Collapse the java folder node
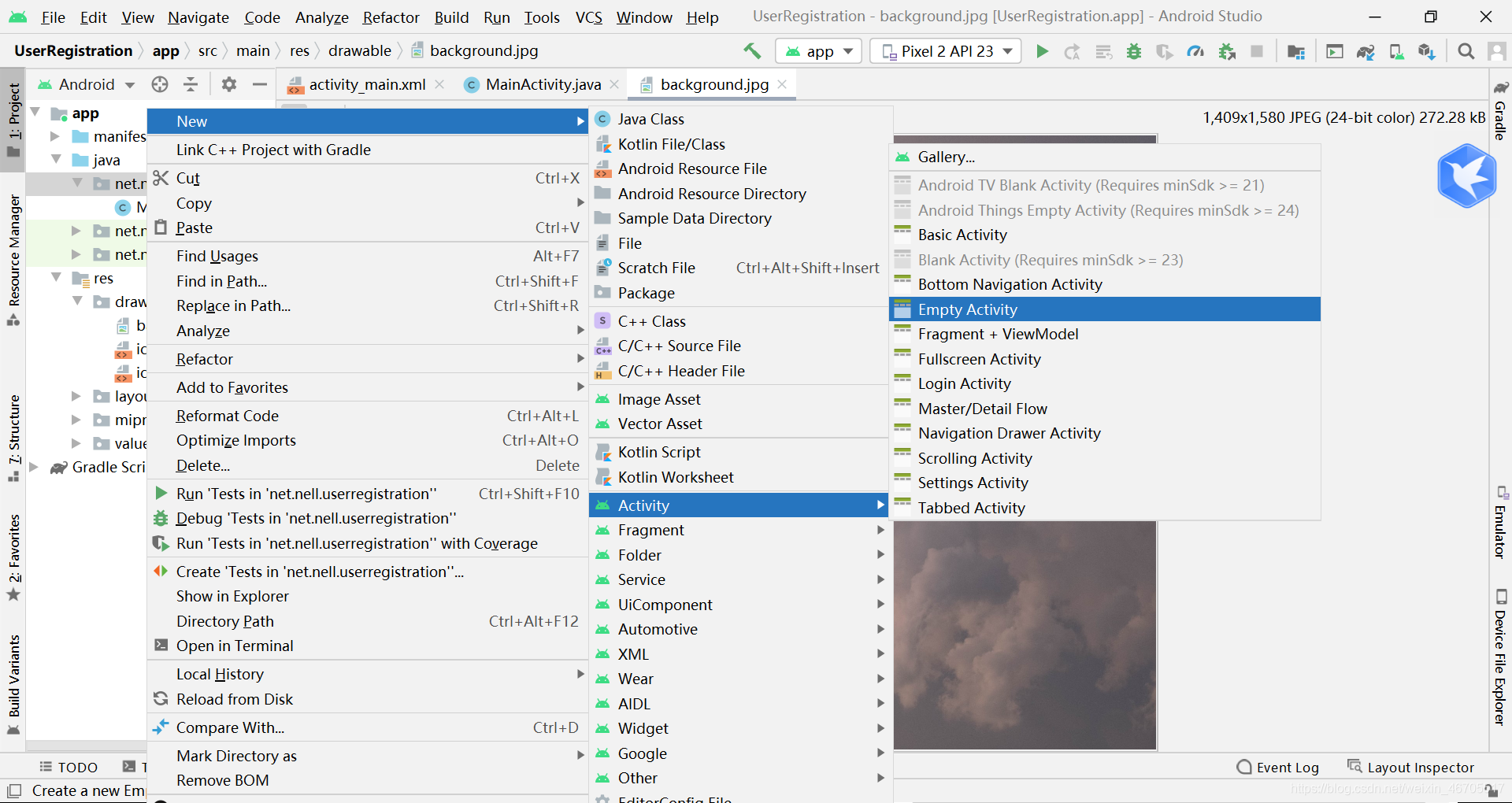 56,159
